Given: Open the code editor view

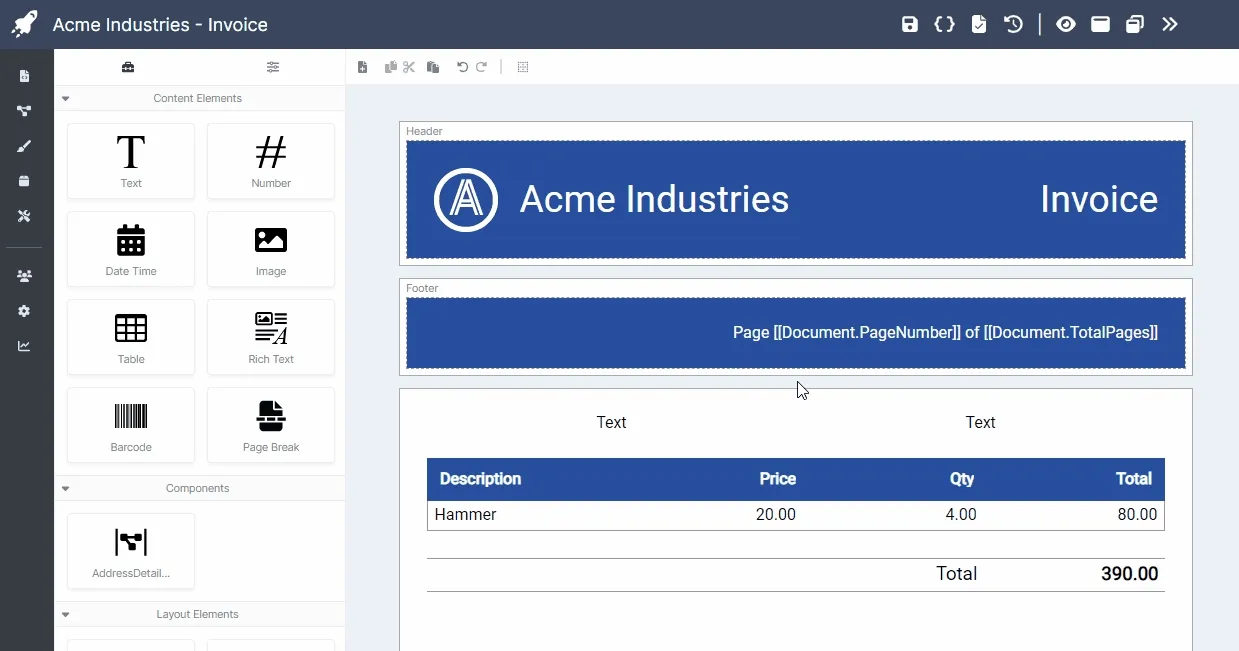Looking at the screenshot, I should pyautogui.click(x=945, y=24).
